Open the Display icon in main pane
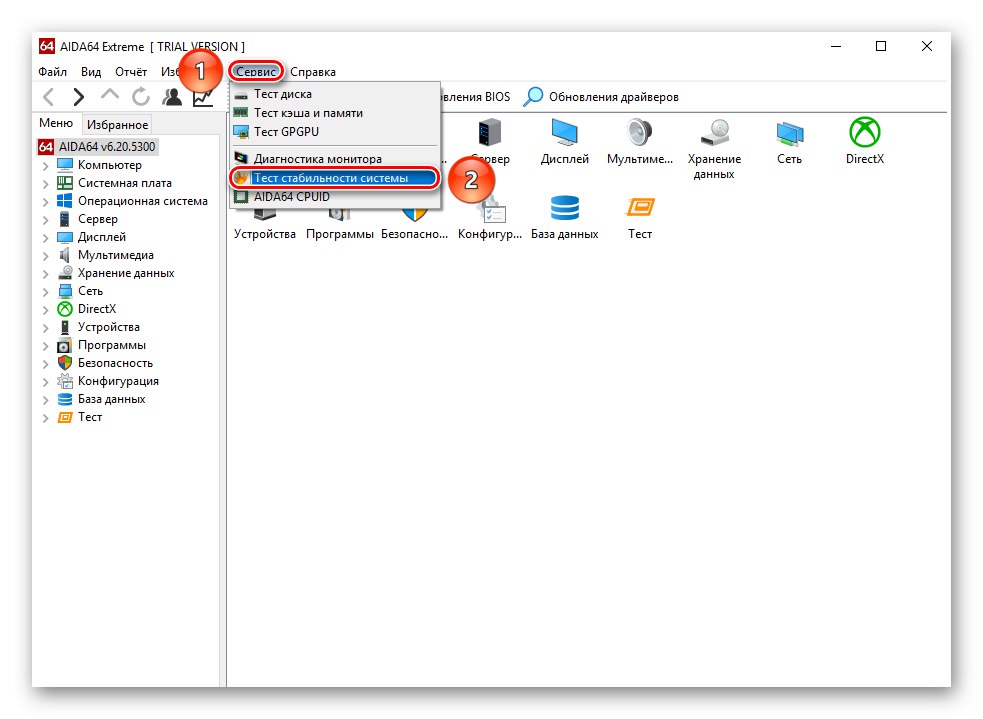983x719 pixels. click(x=564, y=133)
